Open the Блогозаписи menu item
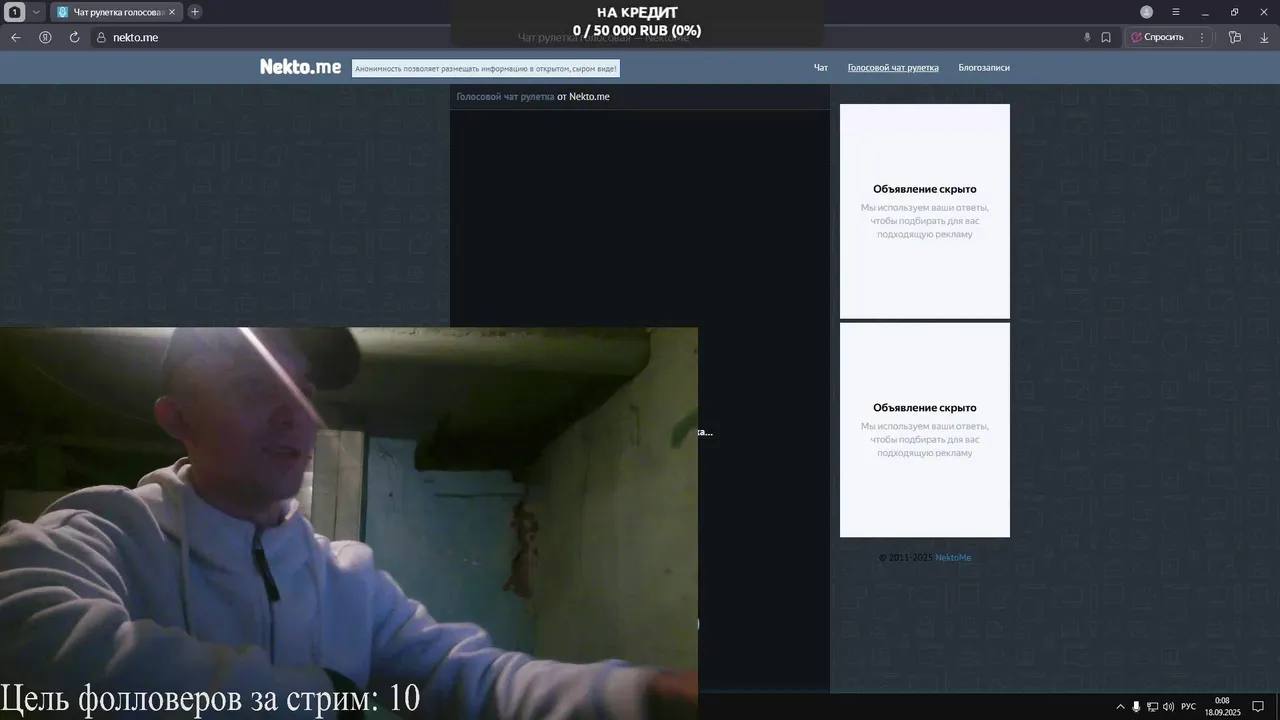Screen dimensions: 1280x720 tap(984, 68)
